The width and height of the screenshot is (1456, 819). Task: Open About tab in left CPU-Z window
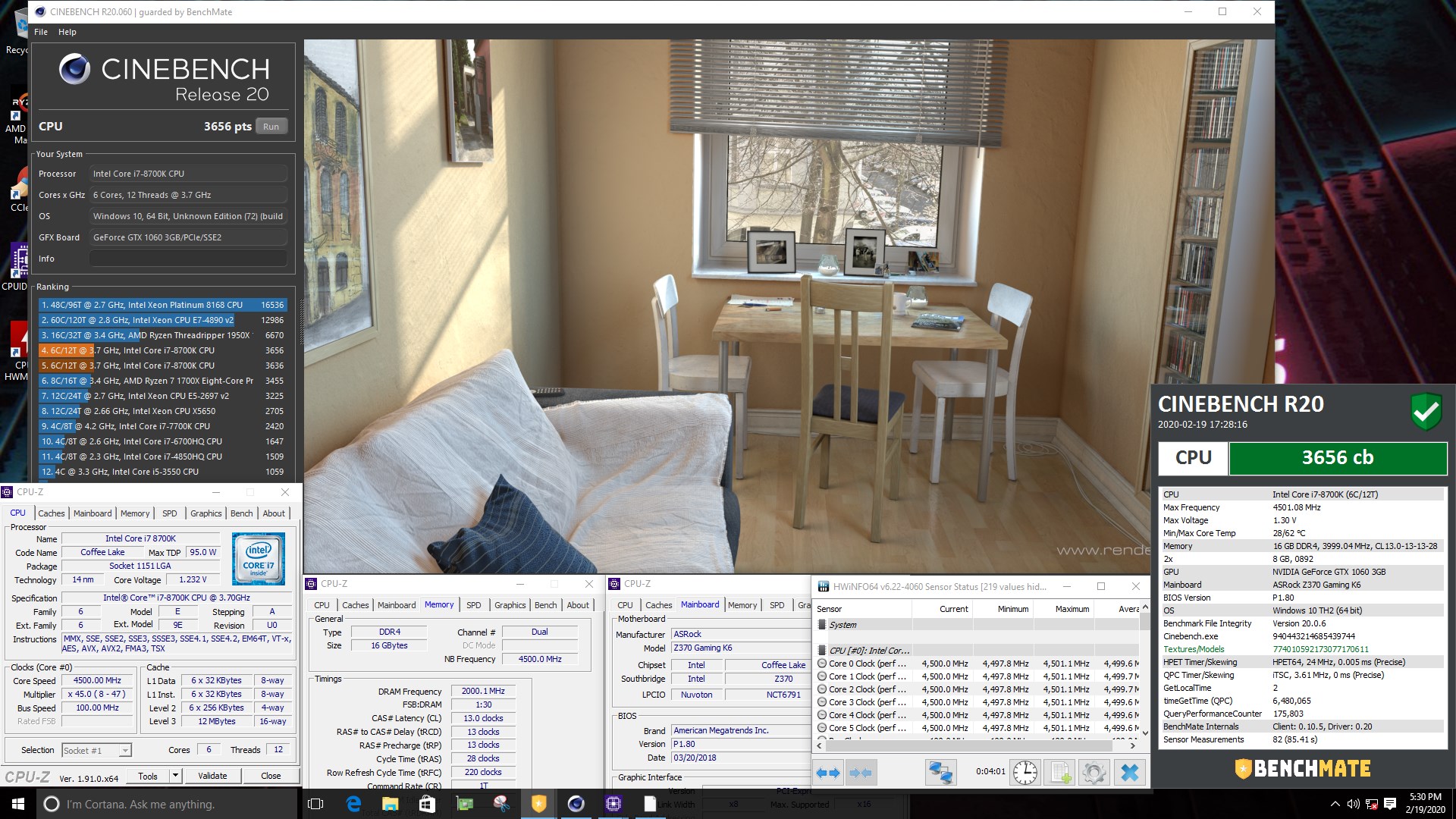(274, 513)
